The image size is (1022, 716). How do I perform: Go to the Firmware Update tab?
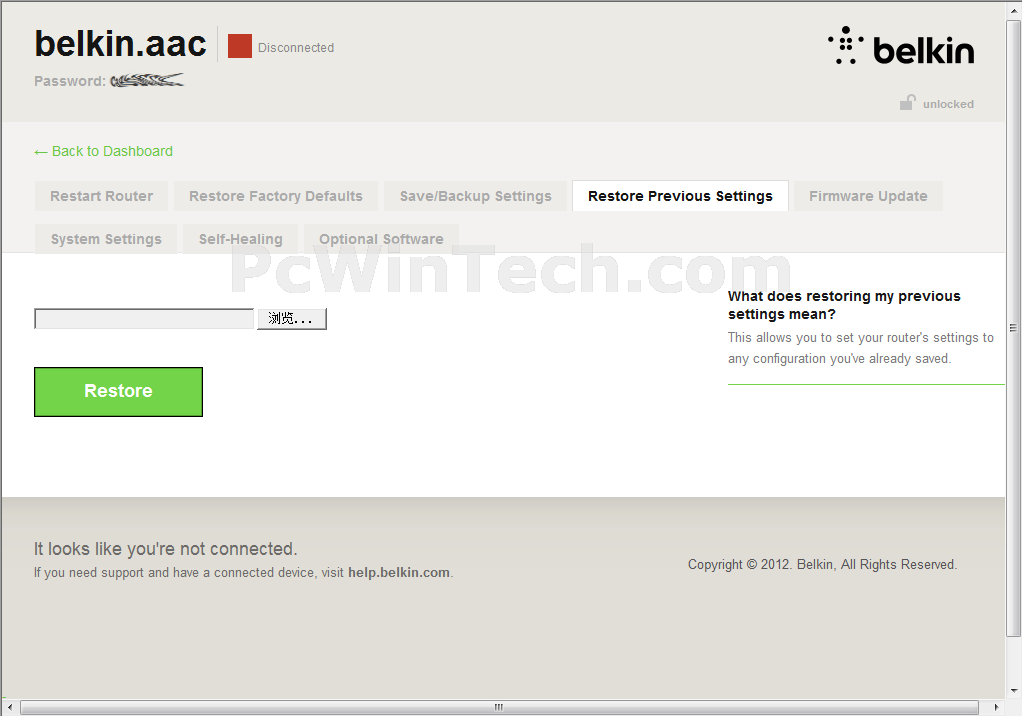pos(868,196)
